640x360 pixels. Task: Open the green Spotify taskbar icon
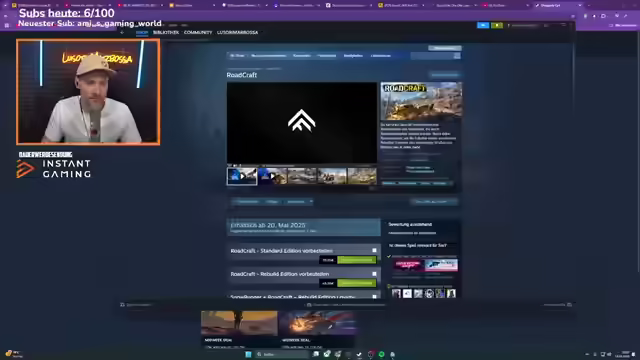coord(381,354)
